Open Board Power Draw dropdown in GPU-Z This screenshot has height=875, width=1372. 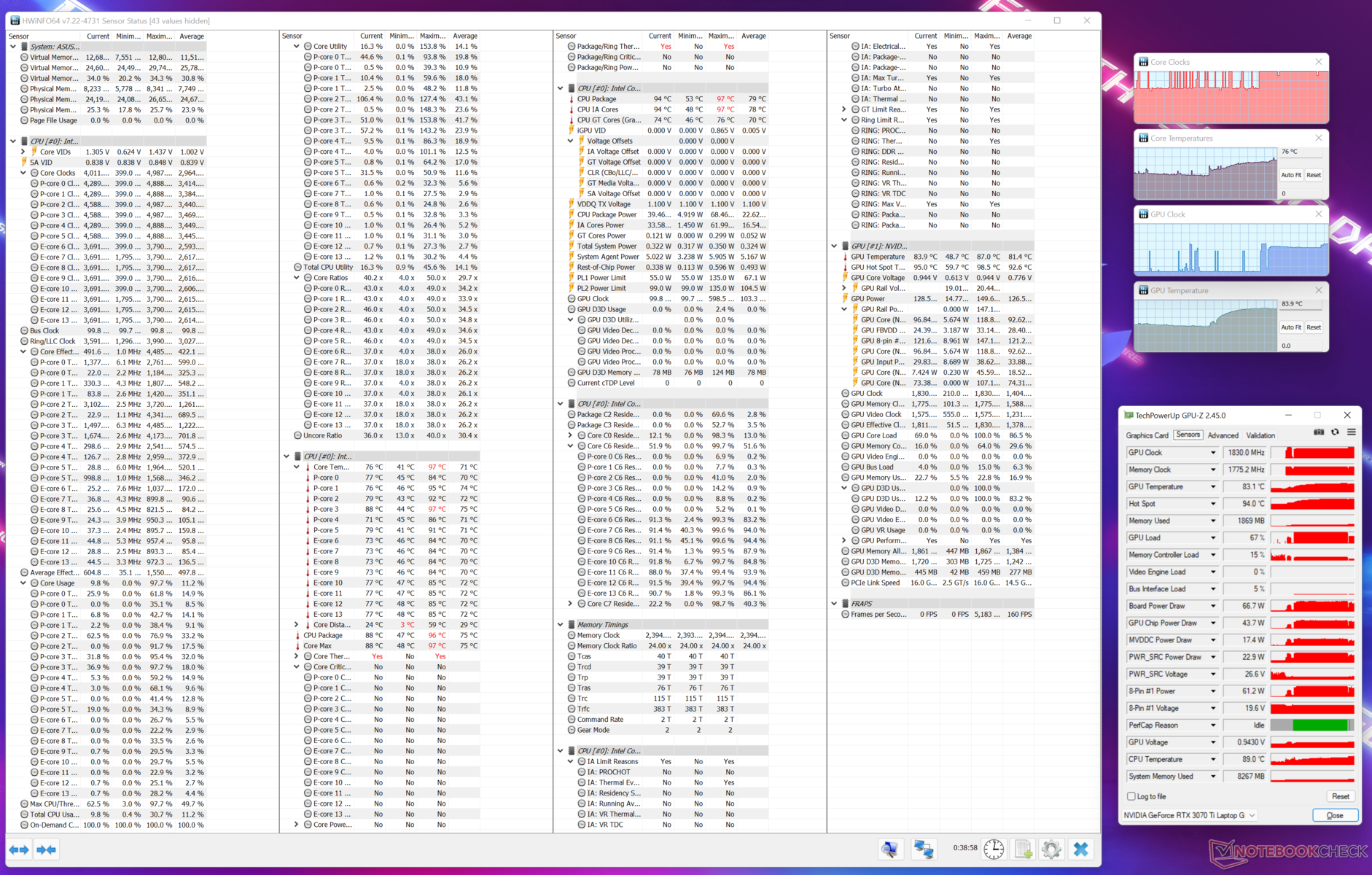(x=1213, y=606)
